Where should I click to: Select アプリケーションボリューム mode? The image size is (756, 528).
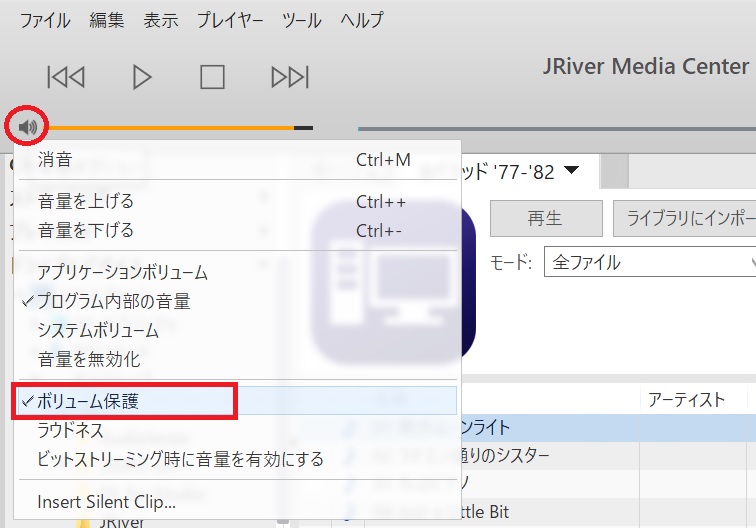(237, 272)
